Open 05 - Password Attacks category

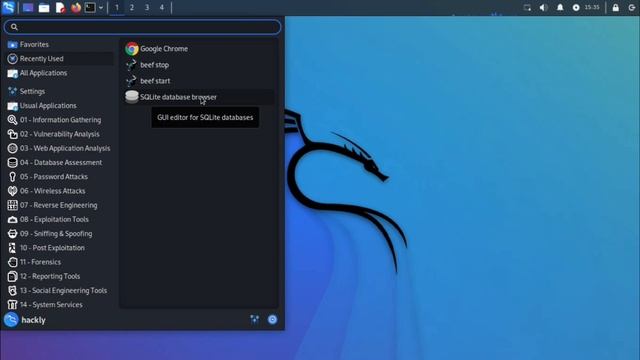(60, 177)
